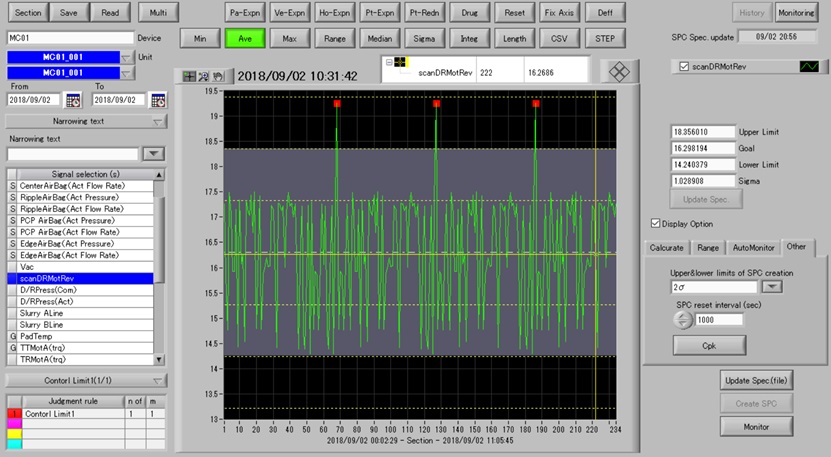Click the Fix Axis button
This screenshot has height=457, width=831.
coord(559,13)
